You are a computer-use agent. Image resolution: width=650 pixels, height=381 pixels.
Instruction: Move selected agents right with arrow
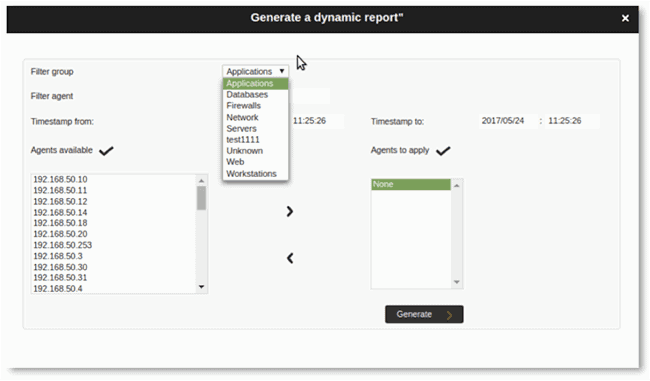290,211
